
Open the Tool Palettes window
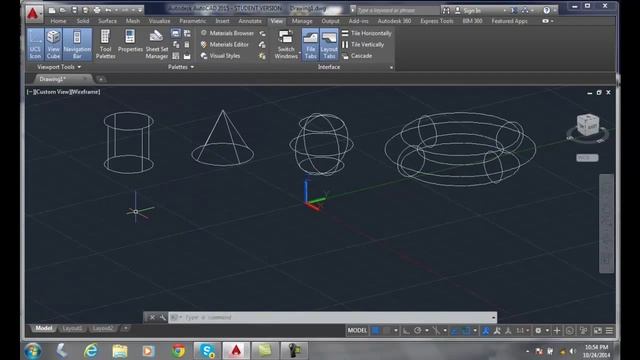[x=105, y=44]
